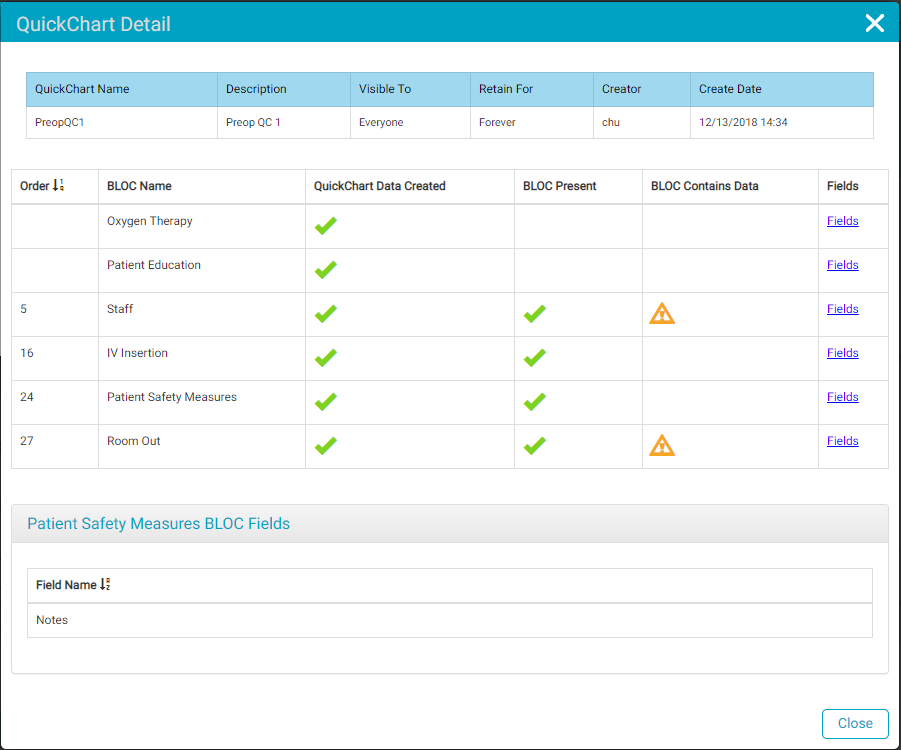Open Fields for Patient Safety Measures

tap(842, 397)
